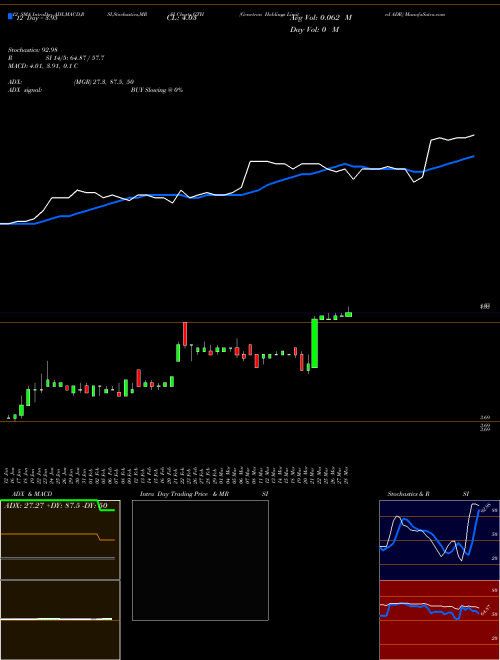
Task: Click the 'Day Vol: 0 M' value
Action: tap(314, 30)
